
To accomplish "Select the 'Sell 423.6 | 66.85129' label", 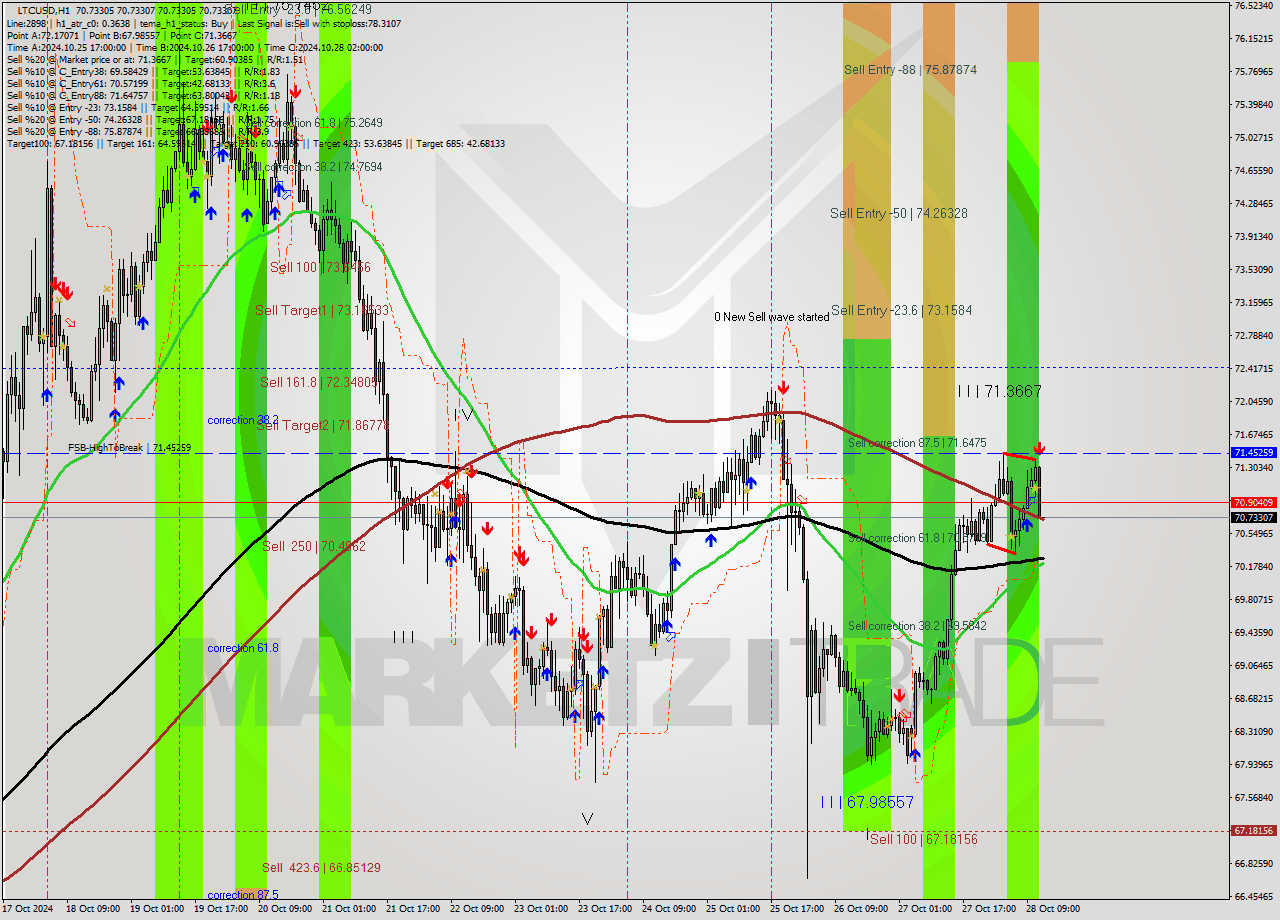I will (321, 868).
